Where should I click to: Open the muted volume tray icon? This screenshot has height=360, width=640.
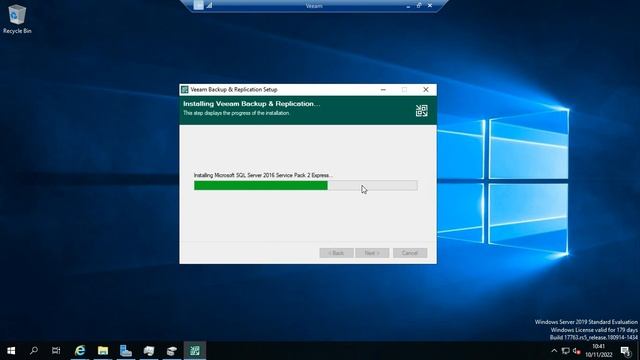576,351
